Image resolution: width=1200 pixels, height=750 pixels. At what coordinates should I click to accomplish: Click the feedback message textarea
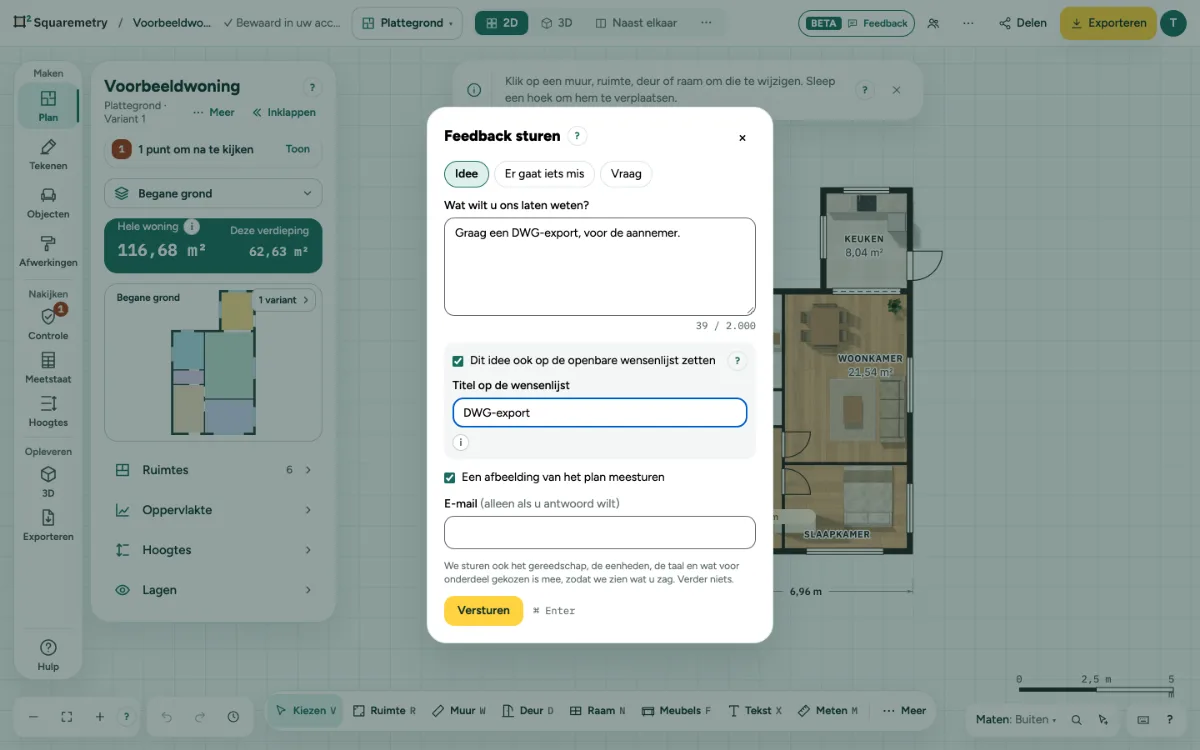pyautogui.click(x=600, y=266)
